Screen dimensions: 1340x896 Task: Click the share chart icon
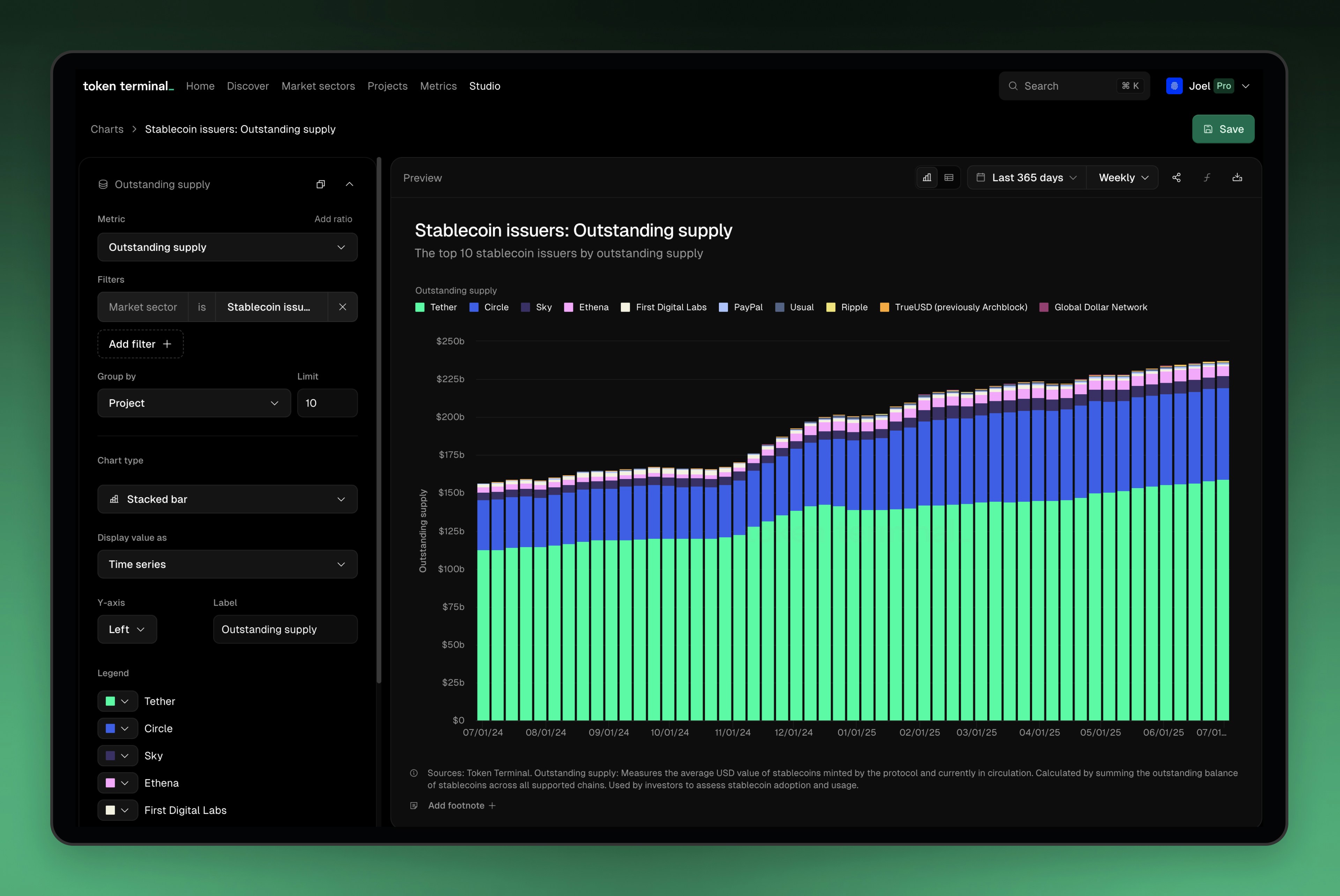[1176, 178]
